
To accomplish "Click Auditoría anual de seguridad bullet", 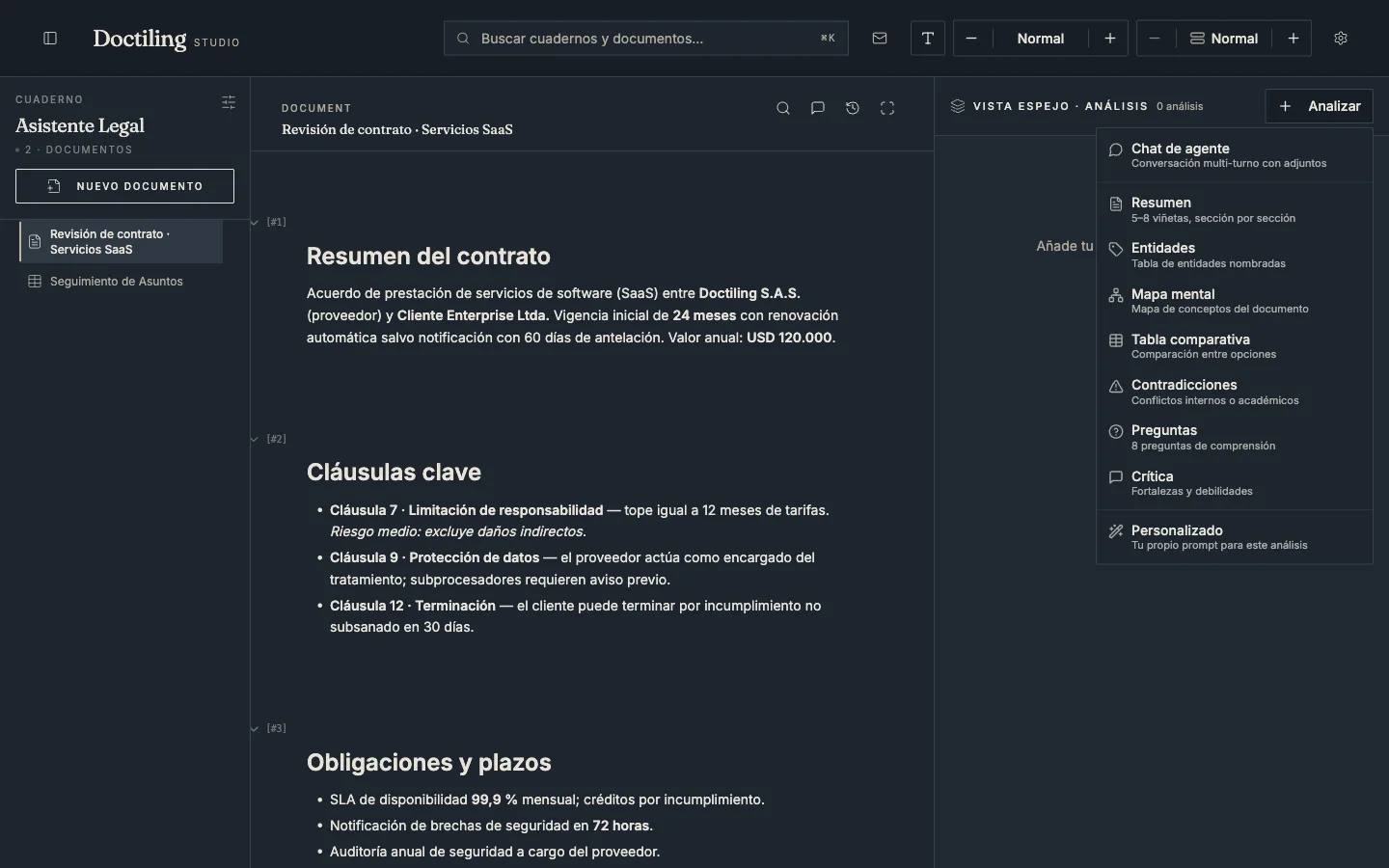I will 495,852.
